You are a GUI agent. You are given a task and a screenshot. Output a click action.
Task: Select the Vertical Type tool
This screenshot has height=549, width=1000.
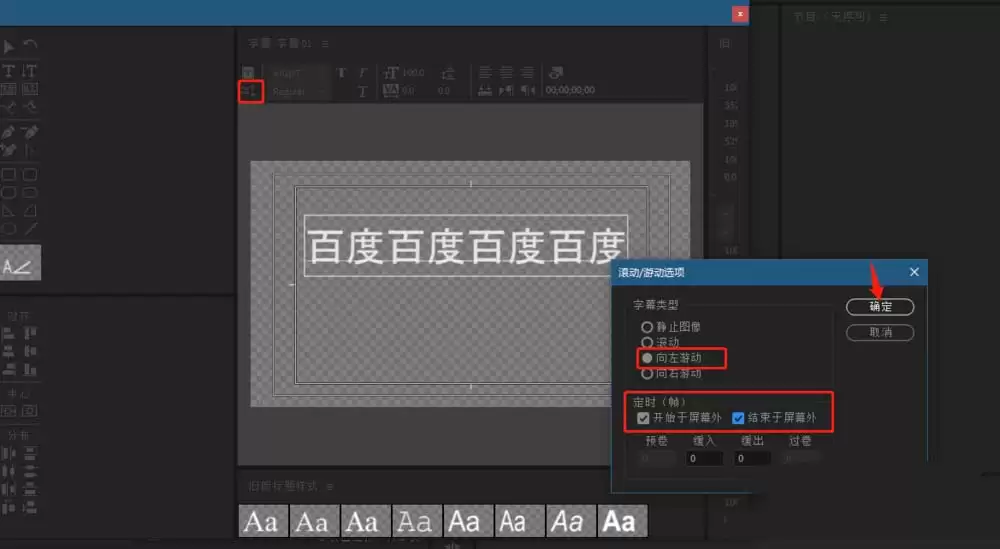(29, 71)
